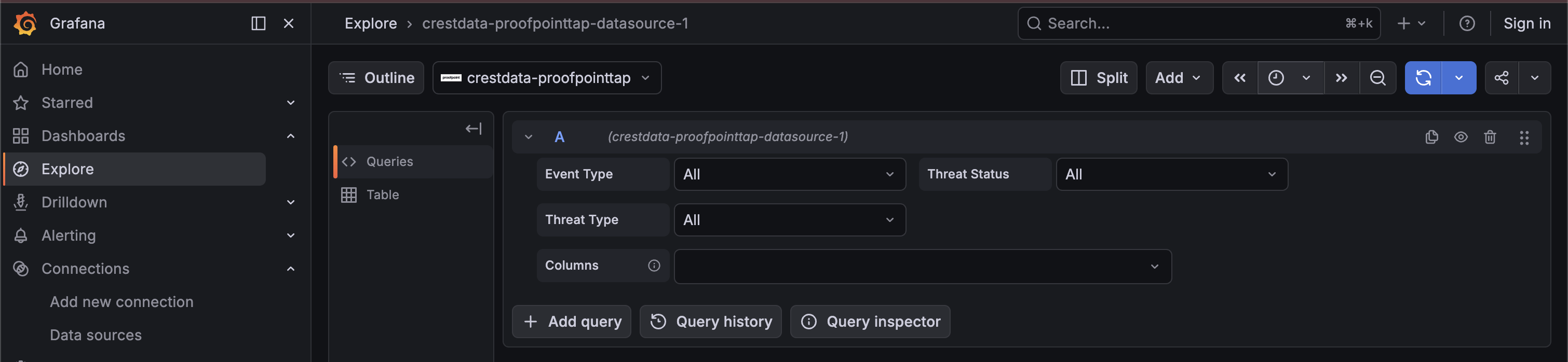
Task: Open the crestdata-proofpointtap datasource picker
Action: click(547, 78)
